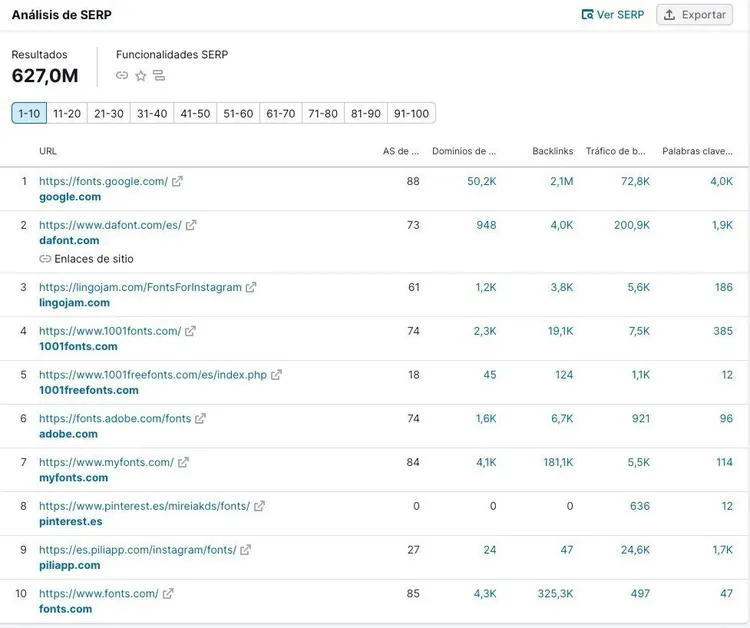Open external link icon for www.1001fonts.com
This screenshot has height=628, width=750.
point(190,331)
